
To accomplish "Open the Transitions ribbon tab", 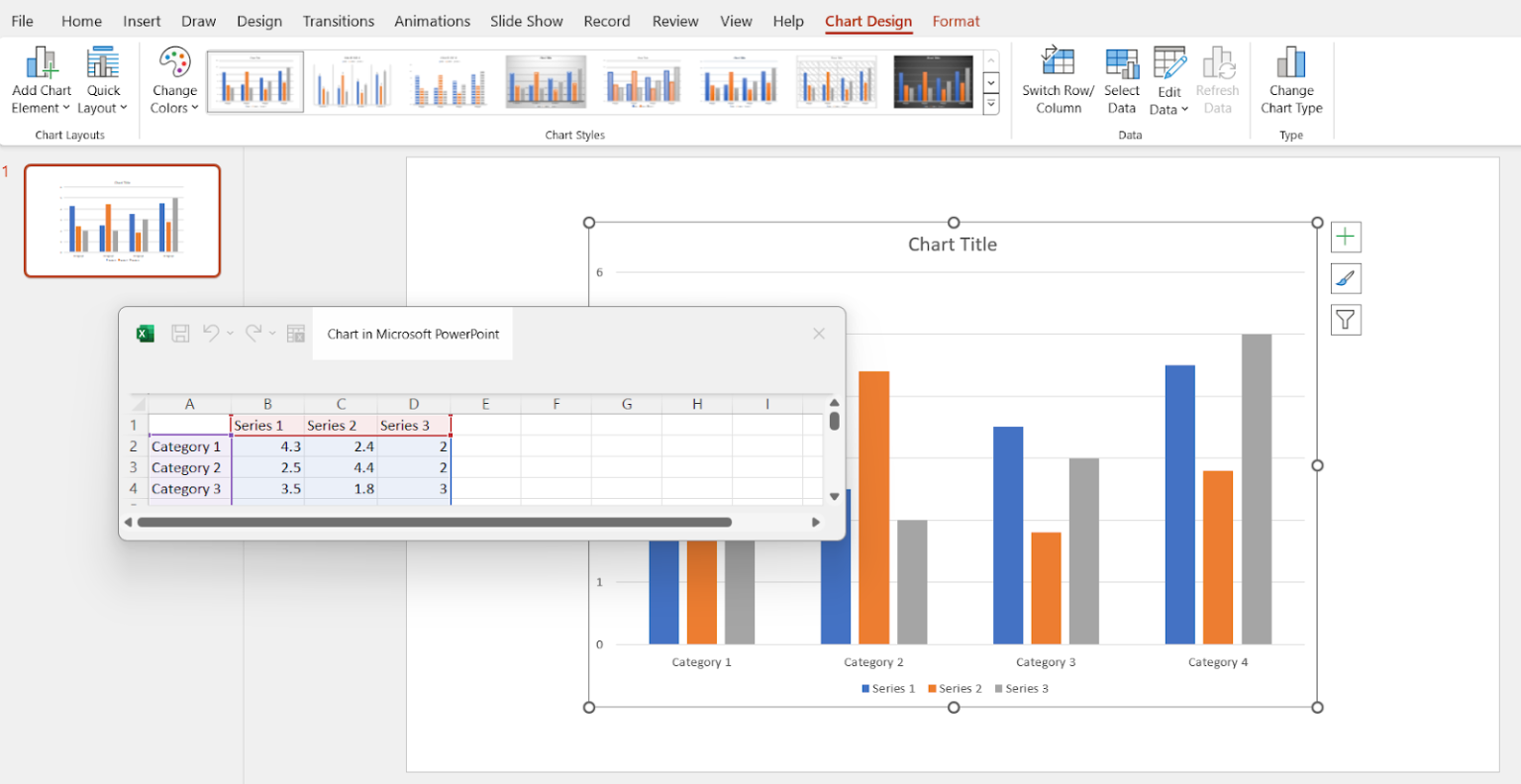I will tap(338, 21).
